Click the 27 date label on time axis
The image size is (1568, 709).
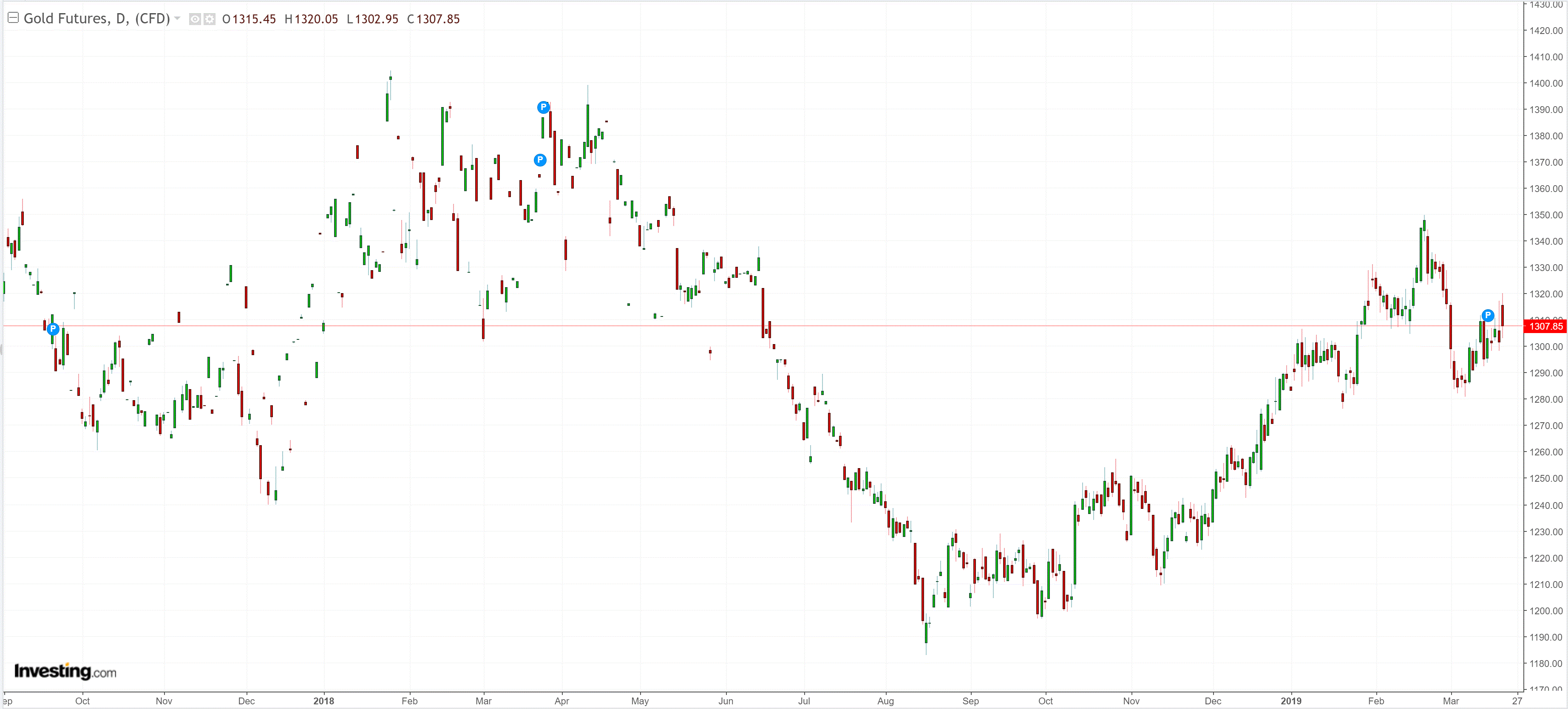point(1517,701)
